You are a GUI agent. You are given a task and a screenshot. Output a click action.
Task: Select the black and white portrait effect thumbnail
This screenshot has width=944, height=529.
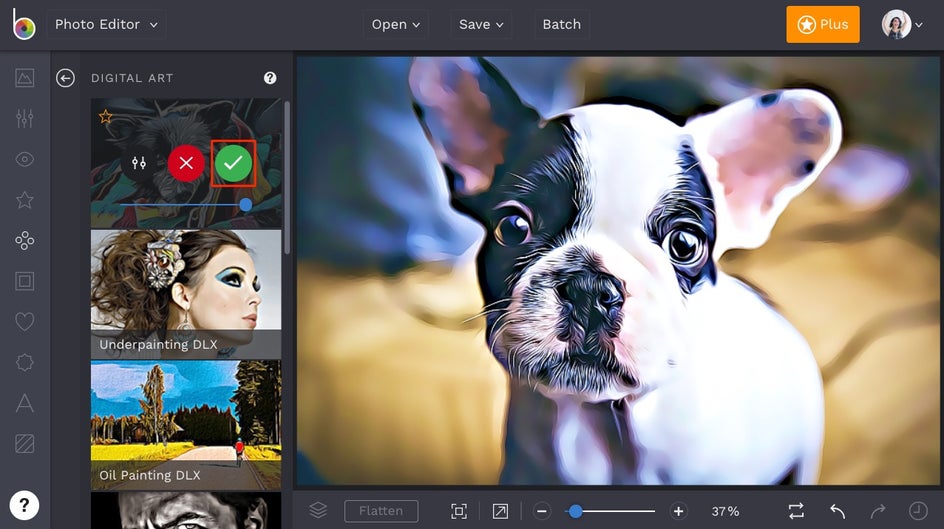(186, 510)
